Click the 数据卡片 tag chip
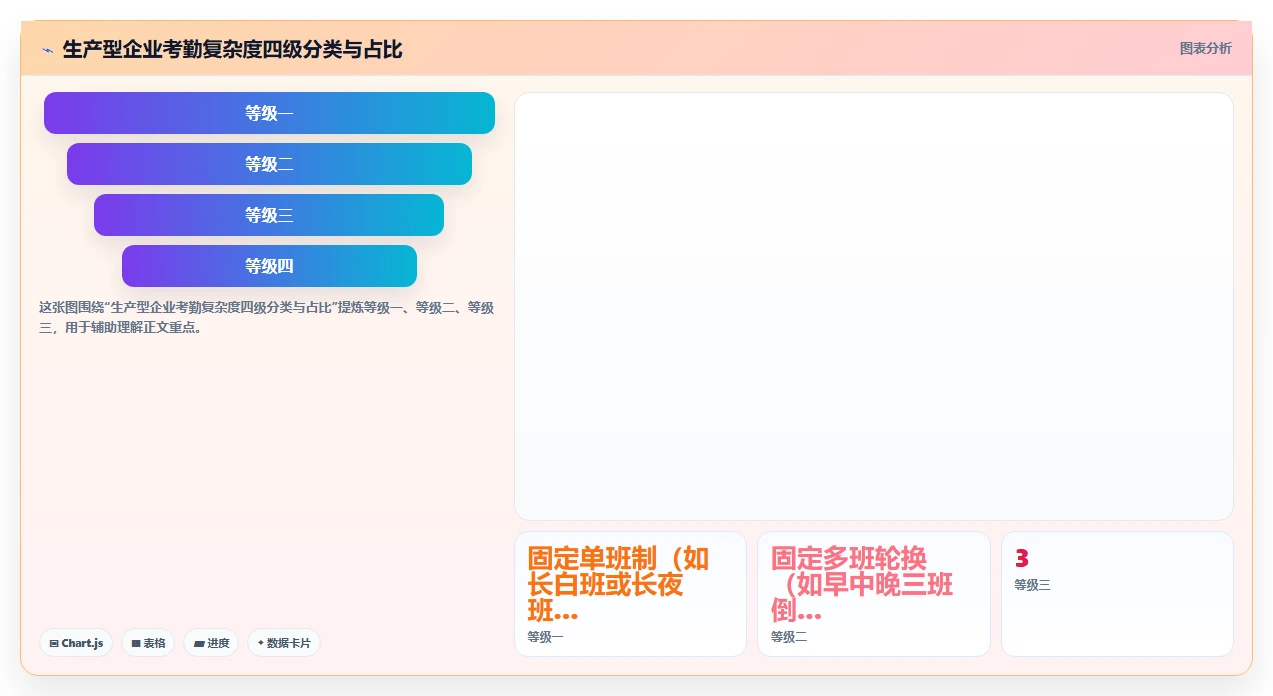Image resolution: width=1273 pixels, height=696 pixels. click(284, 643)
